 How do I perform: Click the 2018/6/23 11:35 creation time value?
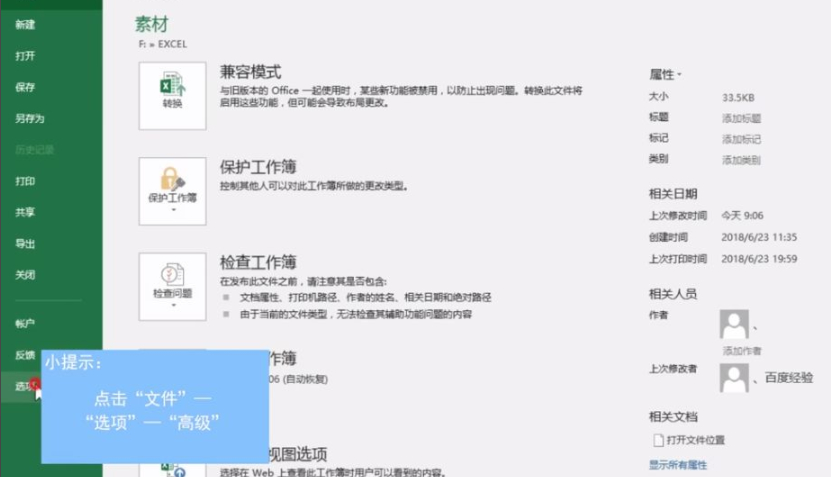click(x=759, y=237)
